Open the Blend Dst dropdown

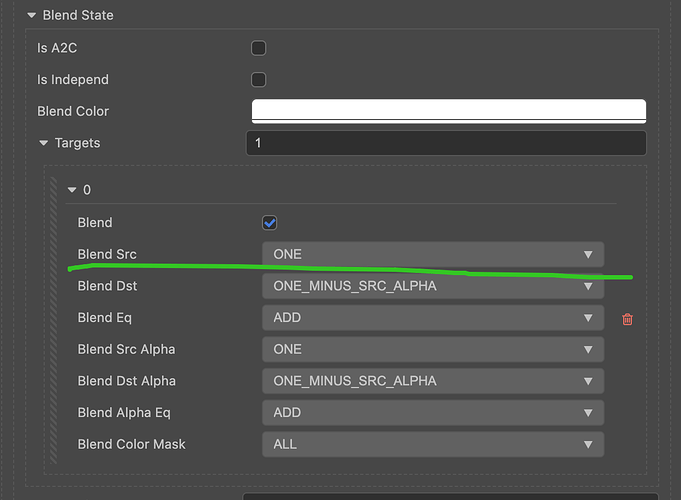(x=433, y=286)
